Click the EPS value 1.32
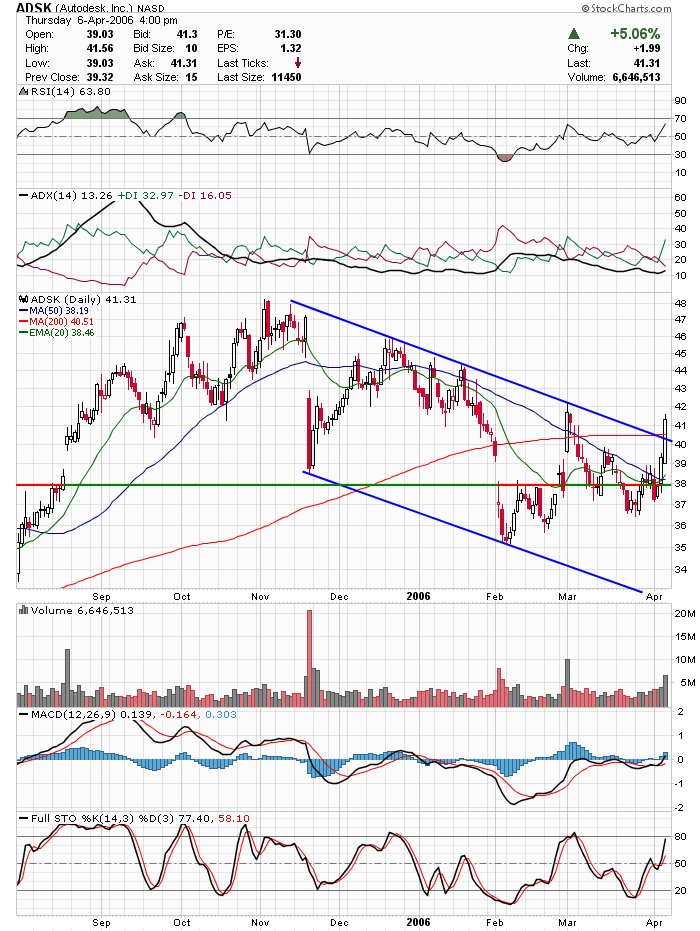Image resolution: width=700 pixels, height=931 pixels. (291, 48)
